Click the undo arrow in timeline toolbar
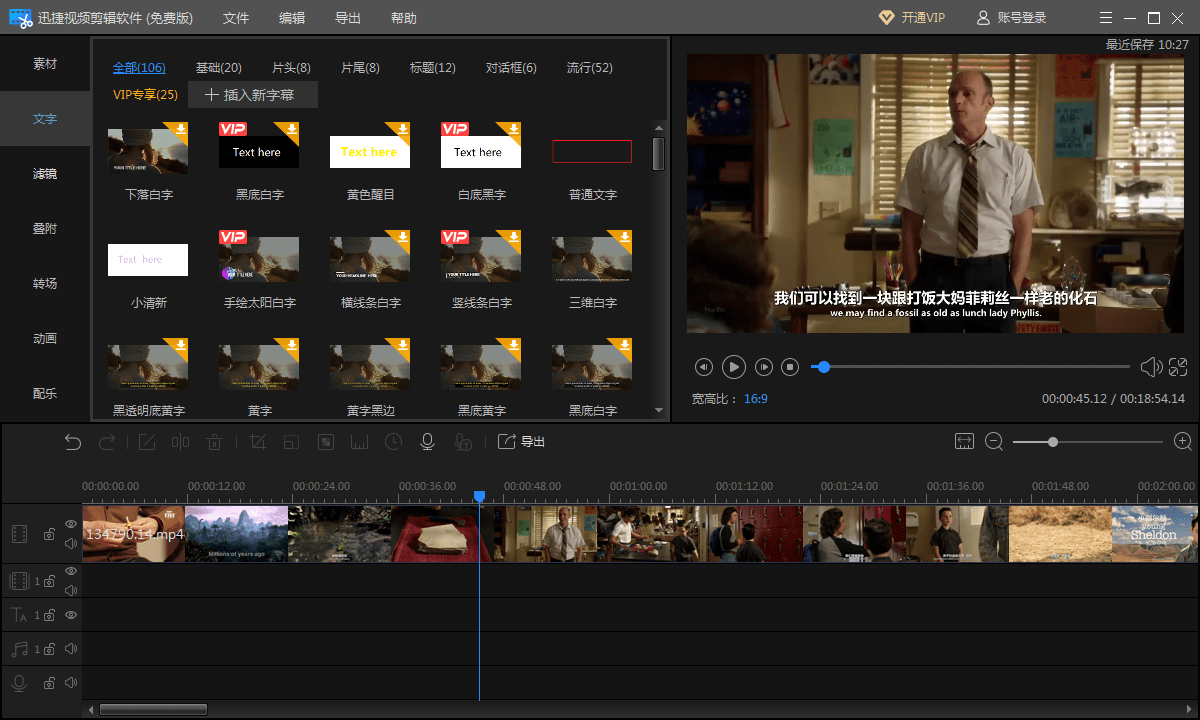The height and width of the screenshot is (720, 1200). pyautogui.click(x=73, y=442)
